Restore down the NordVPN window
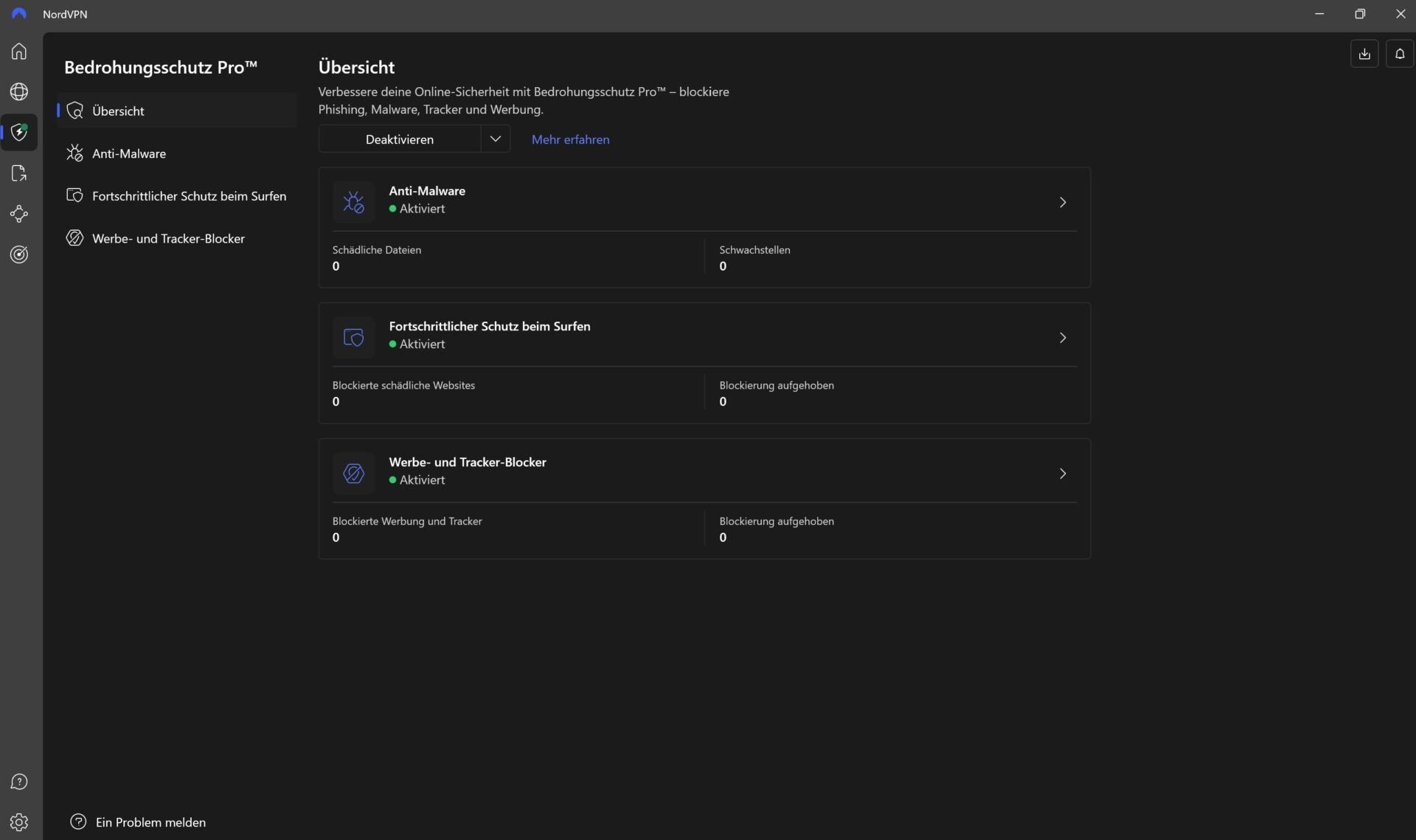Viewport: 1416px width, 840px height. 1360,14
